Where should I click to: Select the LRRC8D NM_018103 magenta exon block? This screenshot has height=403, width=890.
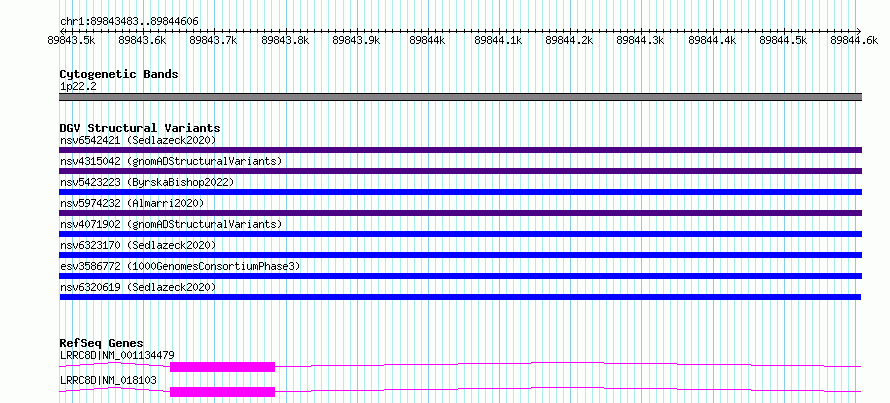click(222, 392)
